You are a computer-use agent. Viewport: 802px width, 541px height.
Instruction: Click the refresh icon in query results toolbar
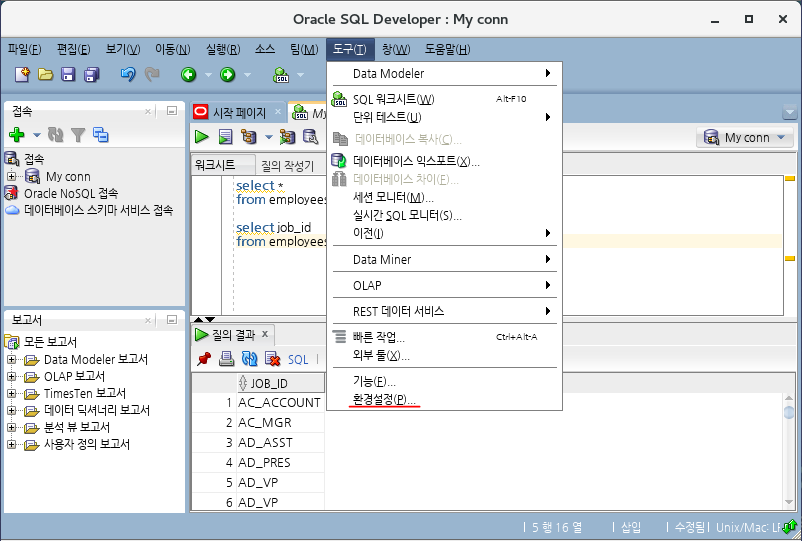tap(250, 359)
